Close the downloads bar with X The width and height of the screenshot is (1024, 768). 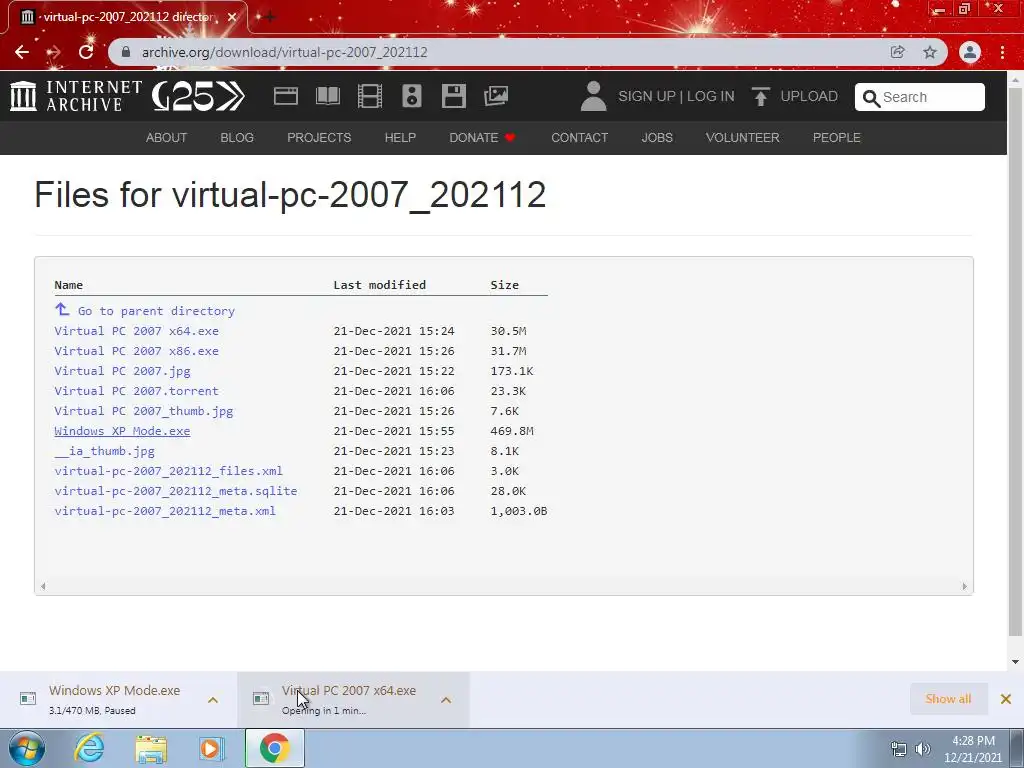click(1006, 699)
